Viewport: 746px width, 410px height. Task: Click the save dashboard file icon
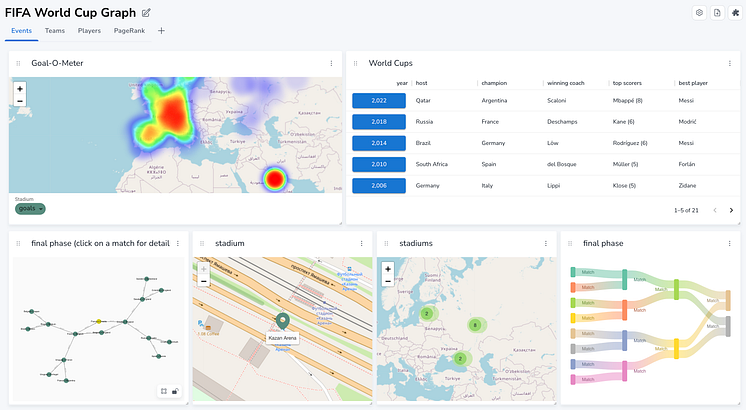[717, 13]
